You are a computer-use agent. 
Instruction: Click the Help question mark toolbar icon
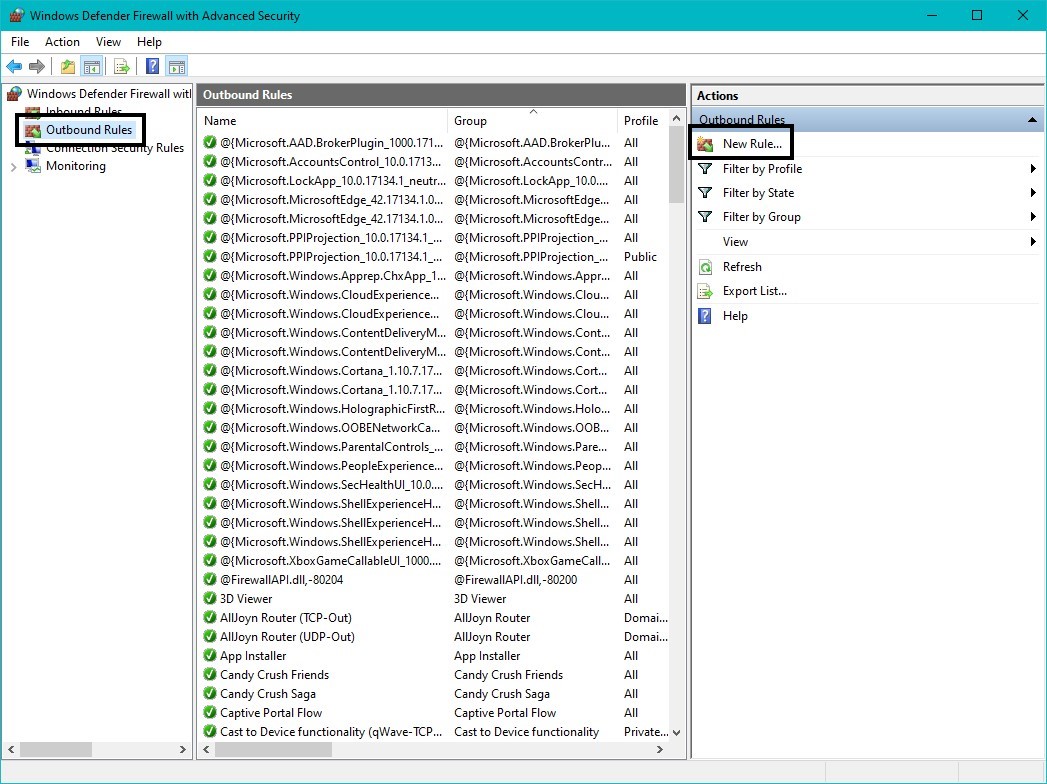click(152, 66)
